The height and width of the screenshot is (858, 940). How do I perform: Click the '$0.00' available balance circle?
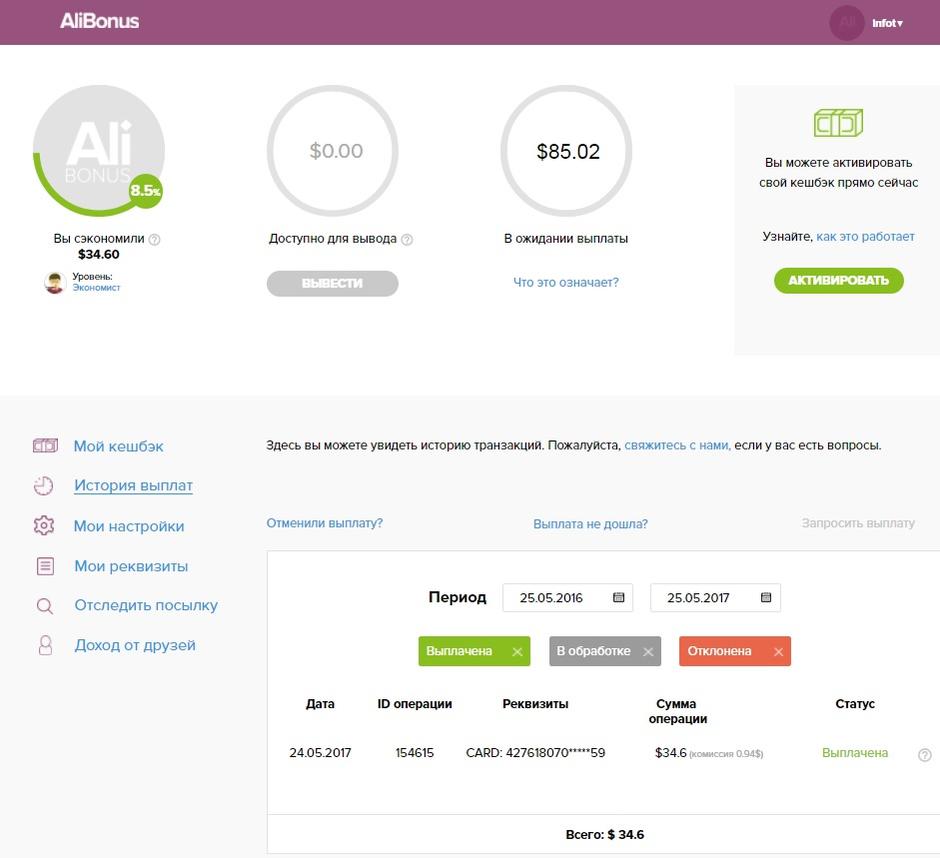click(333, 150)
